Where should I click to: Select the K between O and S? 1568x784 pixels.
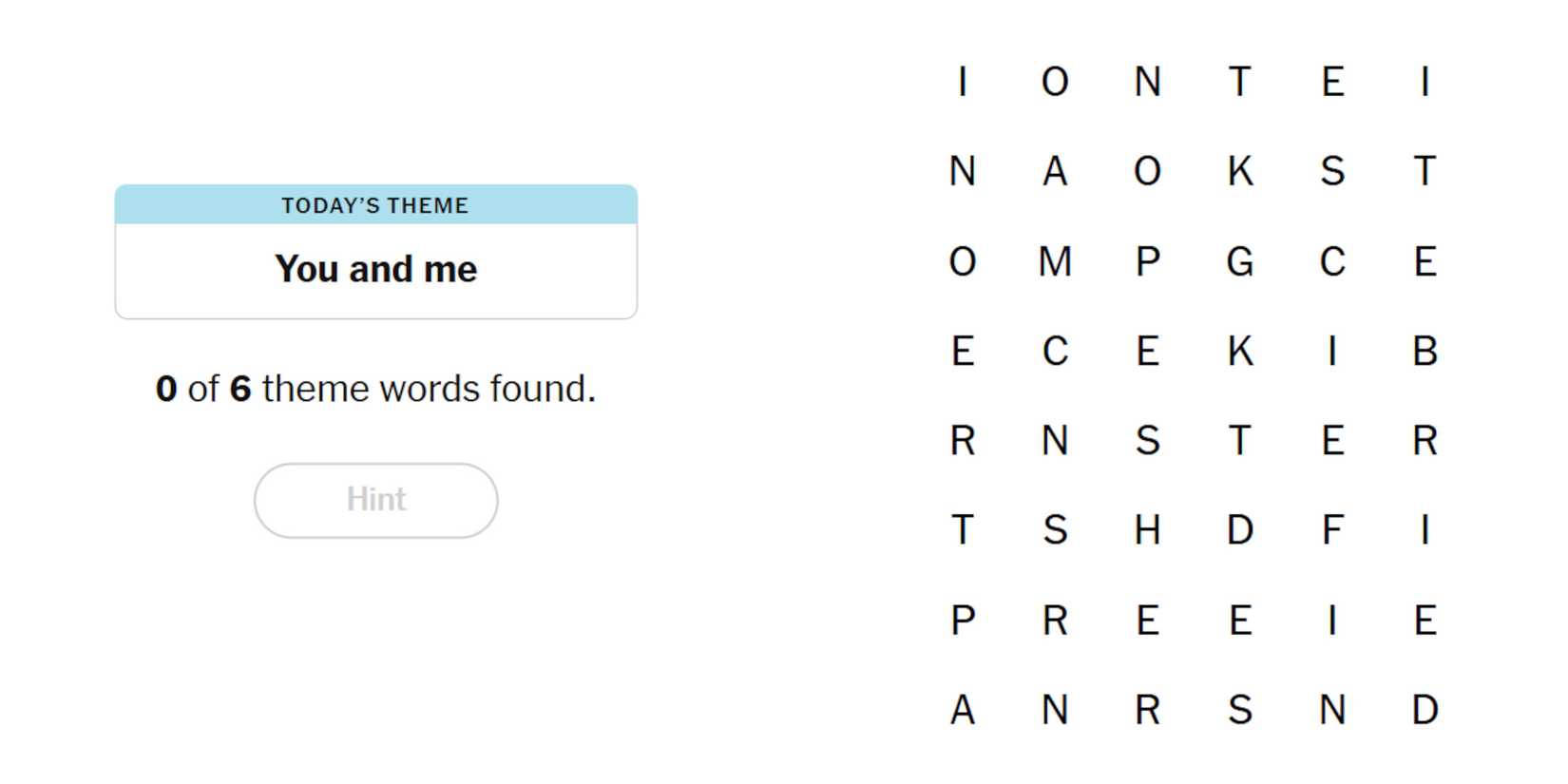tap(1239, 172)
